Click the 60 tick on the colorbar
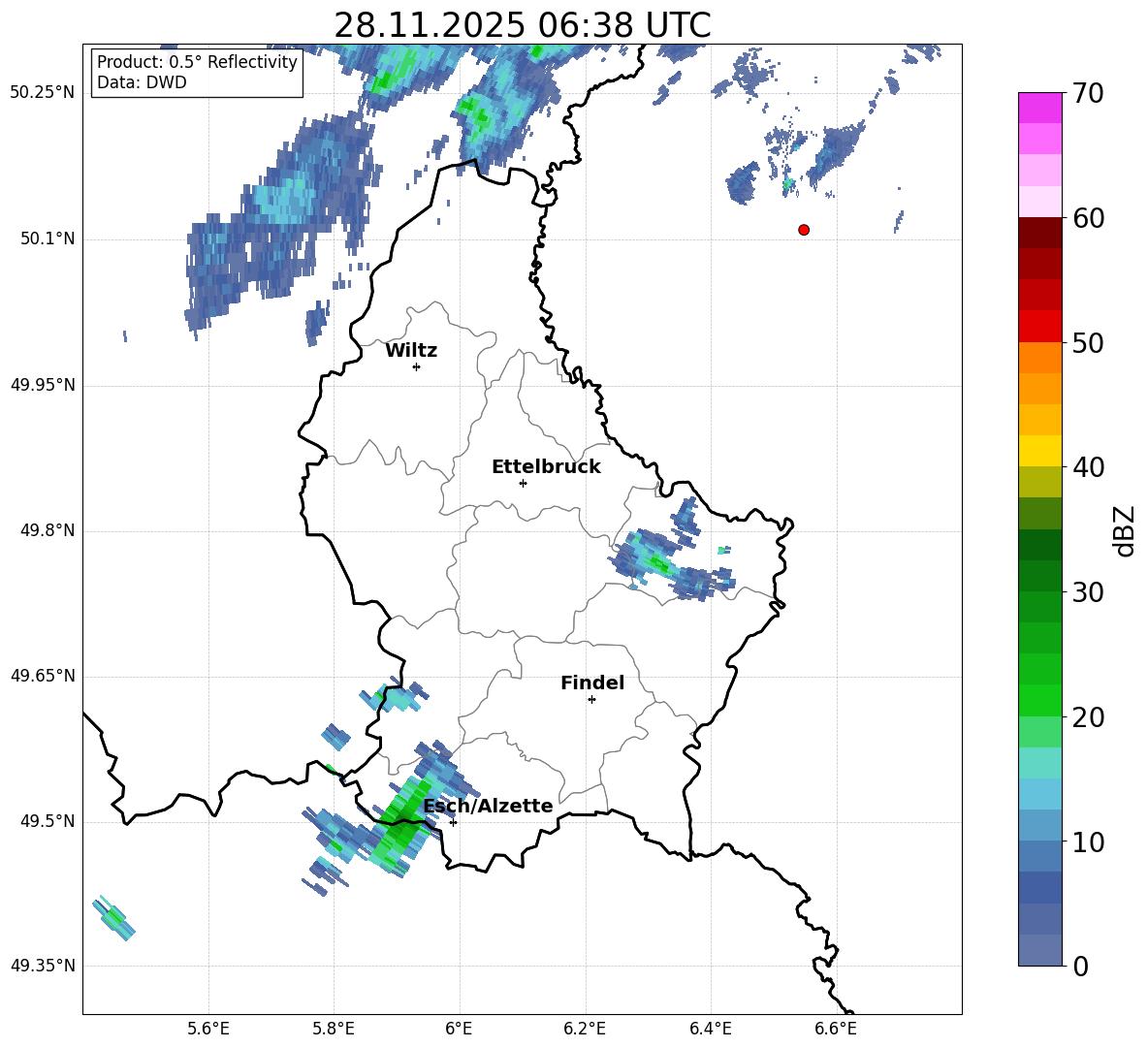This screenshot has width=1148, height=1048. point(1088,218)
